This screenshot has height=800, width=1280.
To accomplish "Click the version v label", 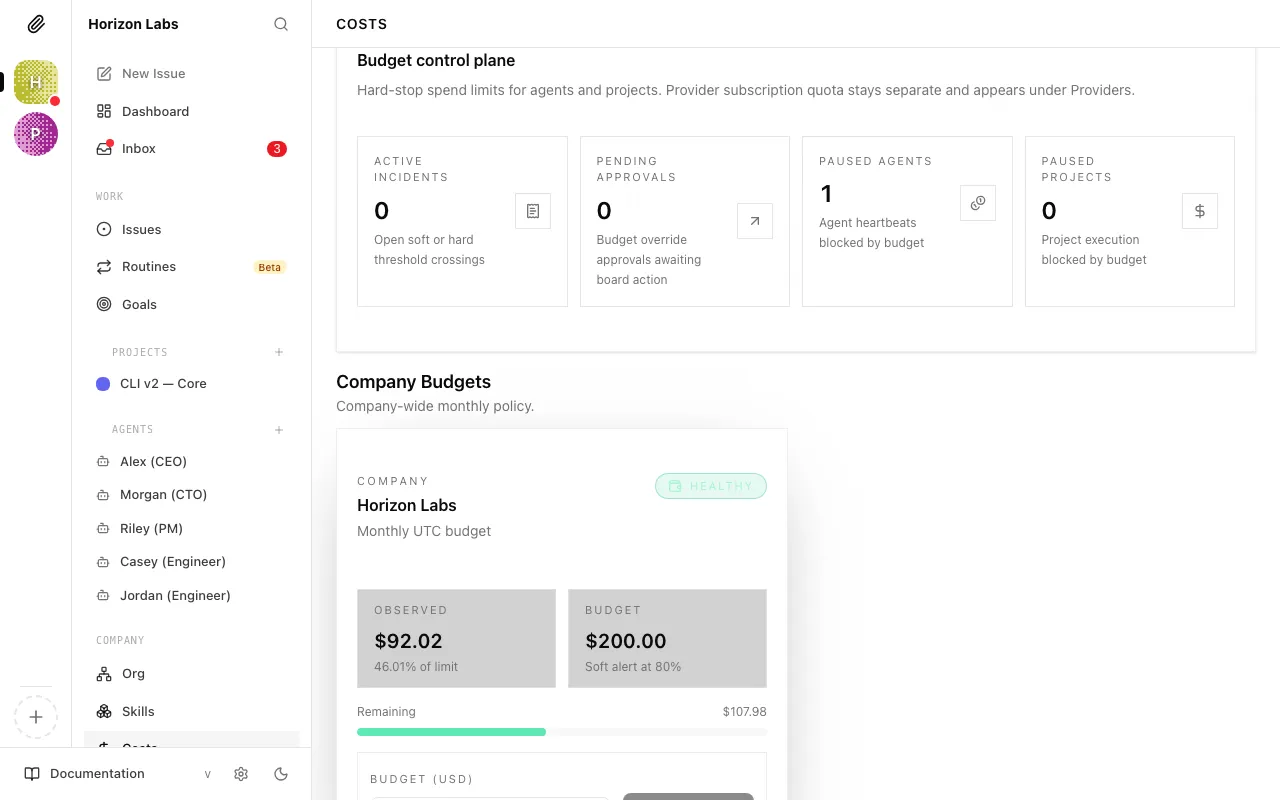I will pyautogui.click(x=208, y=774).
